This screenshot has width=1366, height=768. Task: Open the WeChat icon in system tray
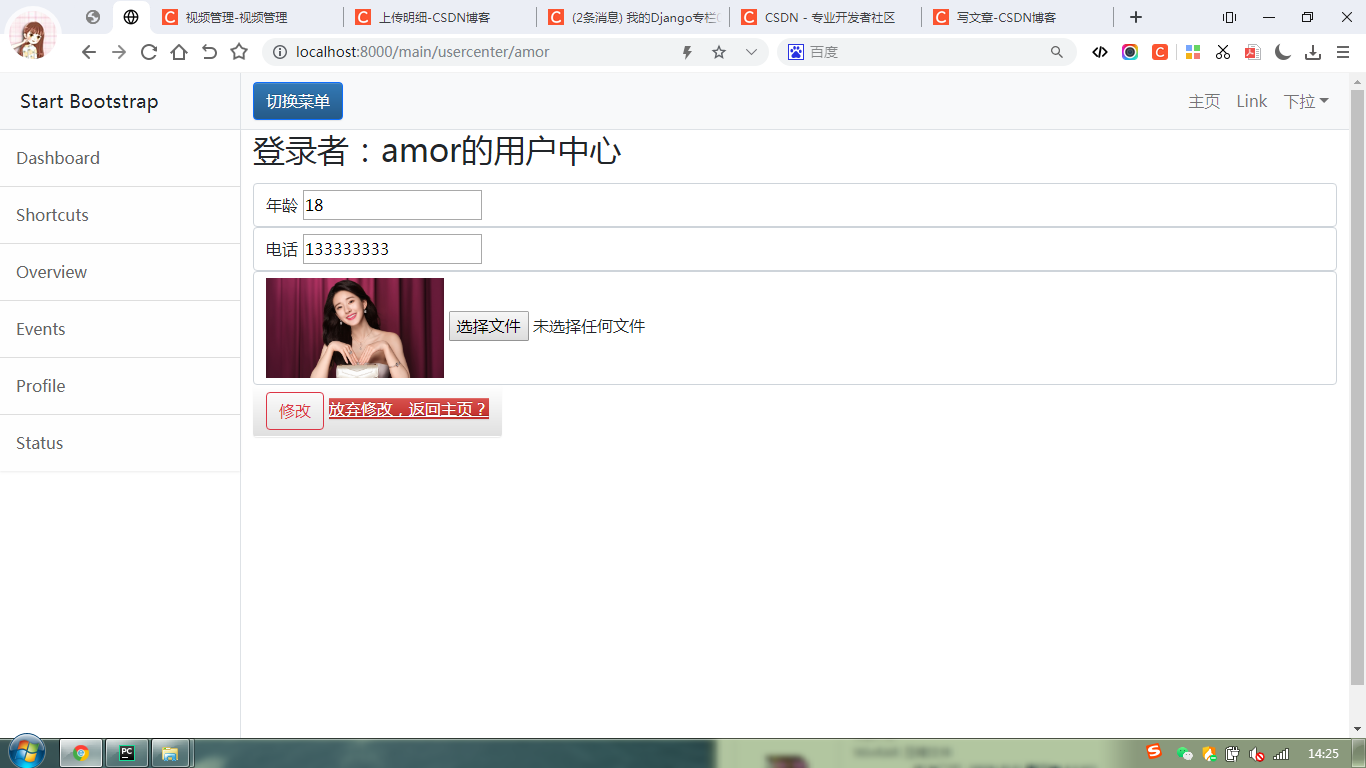point(1186,753)
